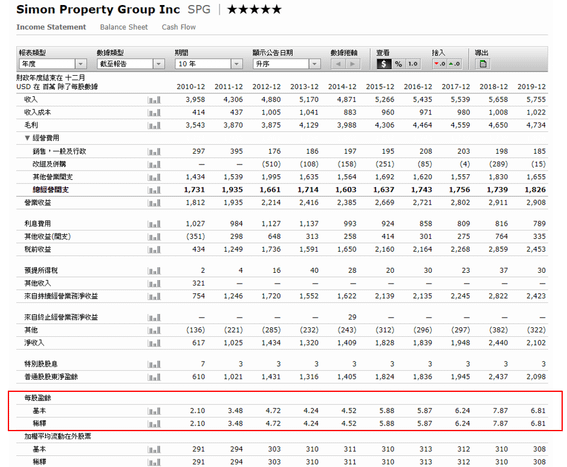Image resolution: width=567 pixels, height=467 pixels.
Task: Click the export to spreadsheet icon
Action: click(483, 64)
